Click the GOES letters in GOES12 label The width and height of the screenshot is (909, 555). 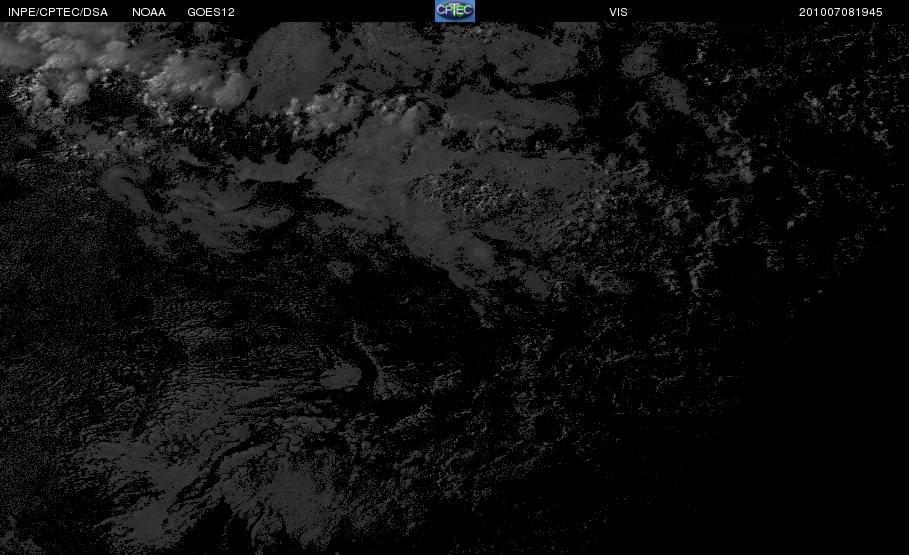pyautogui.click(x=205, y=12)
